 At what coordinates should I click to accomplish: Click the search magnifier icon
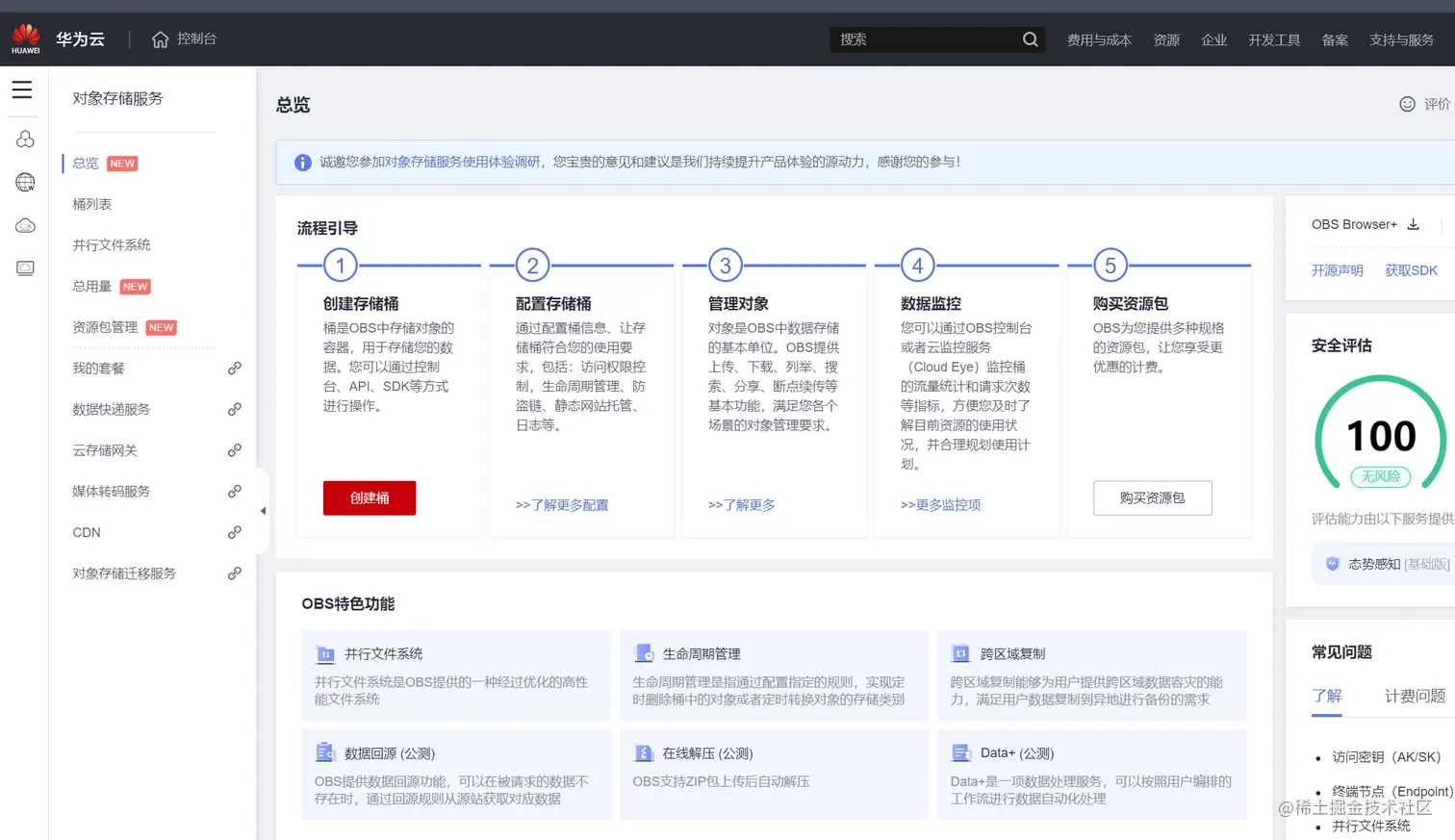click(1031, 39)
